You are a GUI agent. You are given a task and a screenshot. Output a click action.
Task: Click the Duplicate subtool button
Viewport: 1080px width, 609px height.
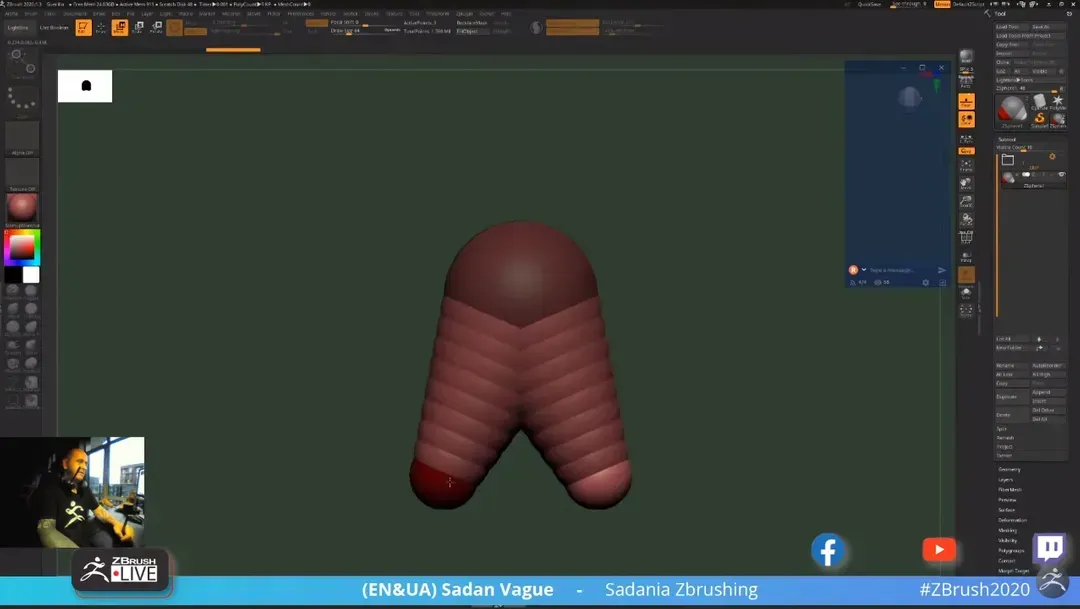point(1005,397)
